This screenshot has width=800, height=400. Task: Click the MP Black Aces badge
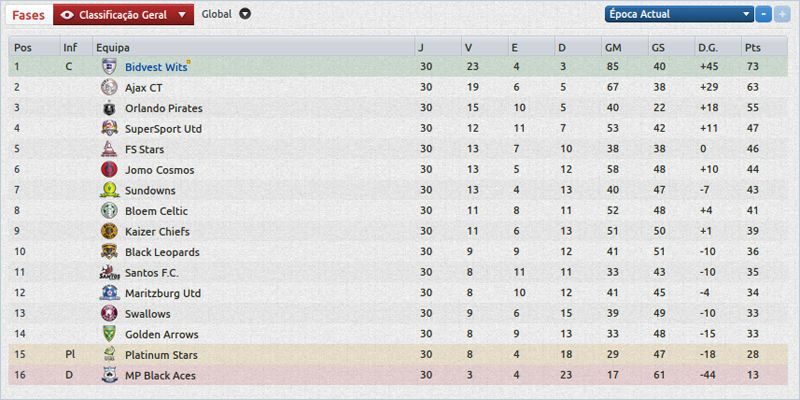[x=109, y=375]
